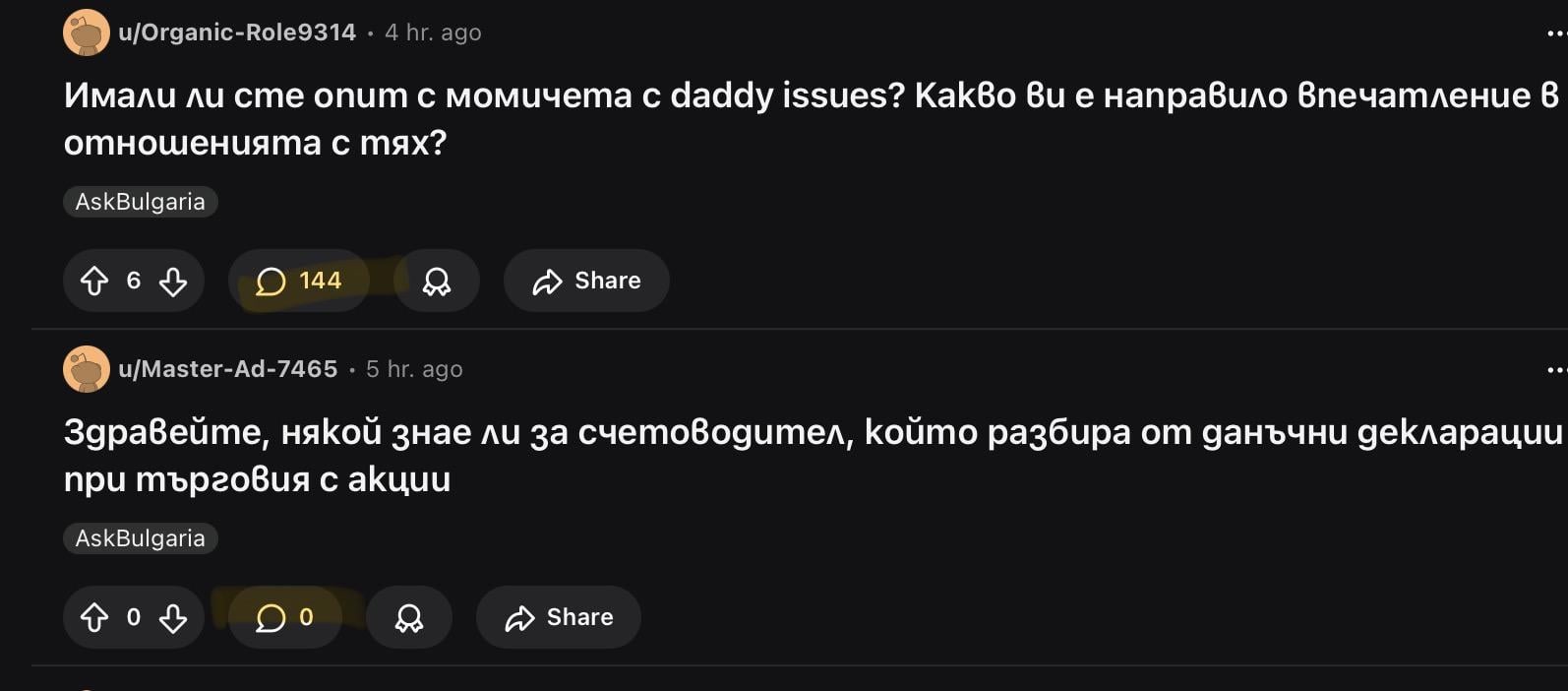Downvote the accountant question post

pos(173,618)
